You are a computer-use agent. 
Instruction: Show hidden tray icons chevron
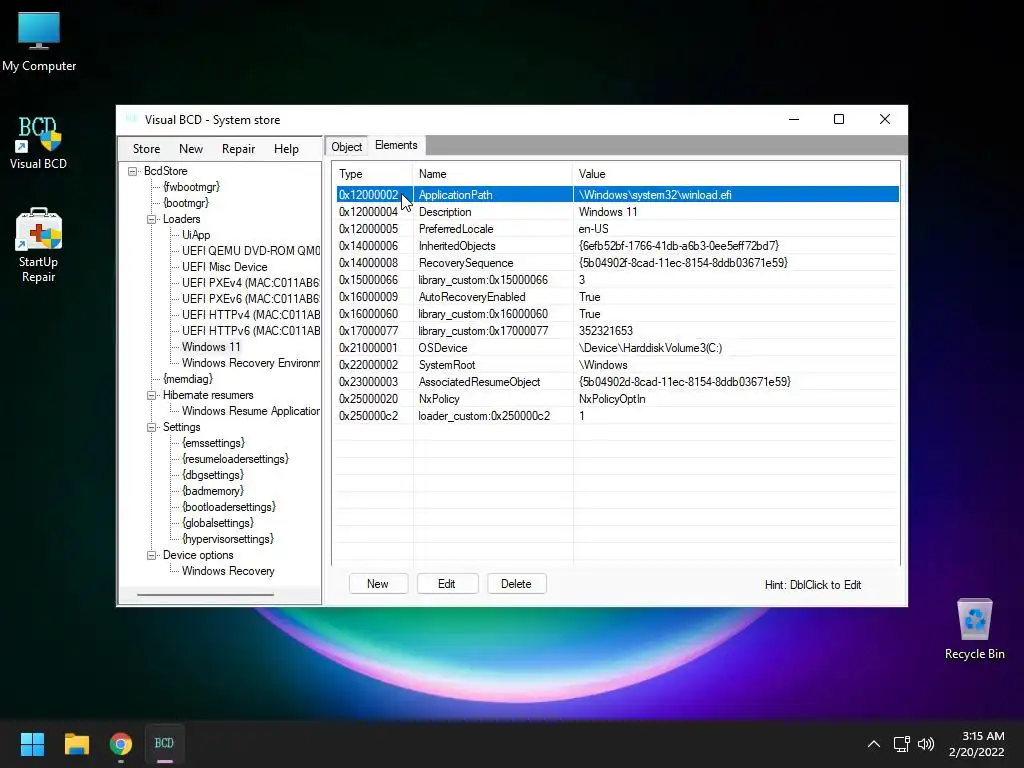tap(874, 744)
